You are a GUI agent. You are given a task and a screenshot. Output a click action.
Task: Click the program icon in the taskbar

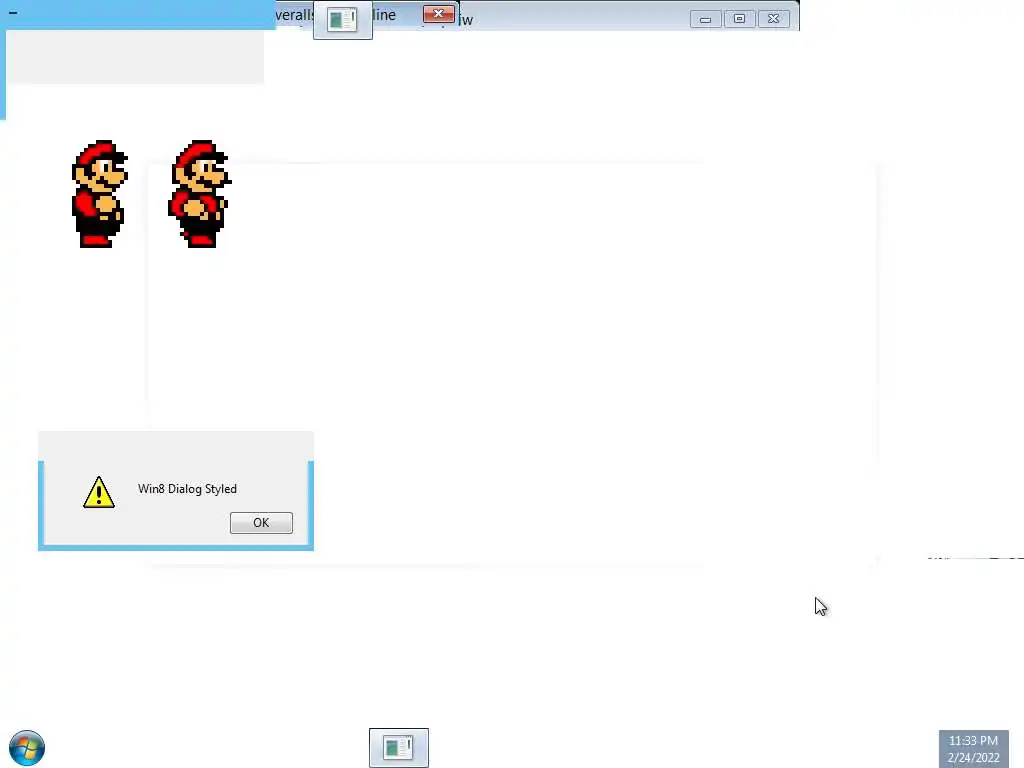tap(398, 747)
